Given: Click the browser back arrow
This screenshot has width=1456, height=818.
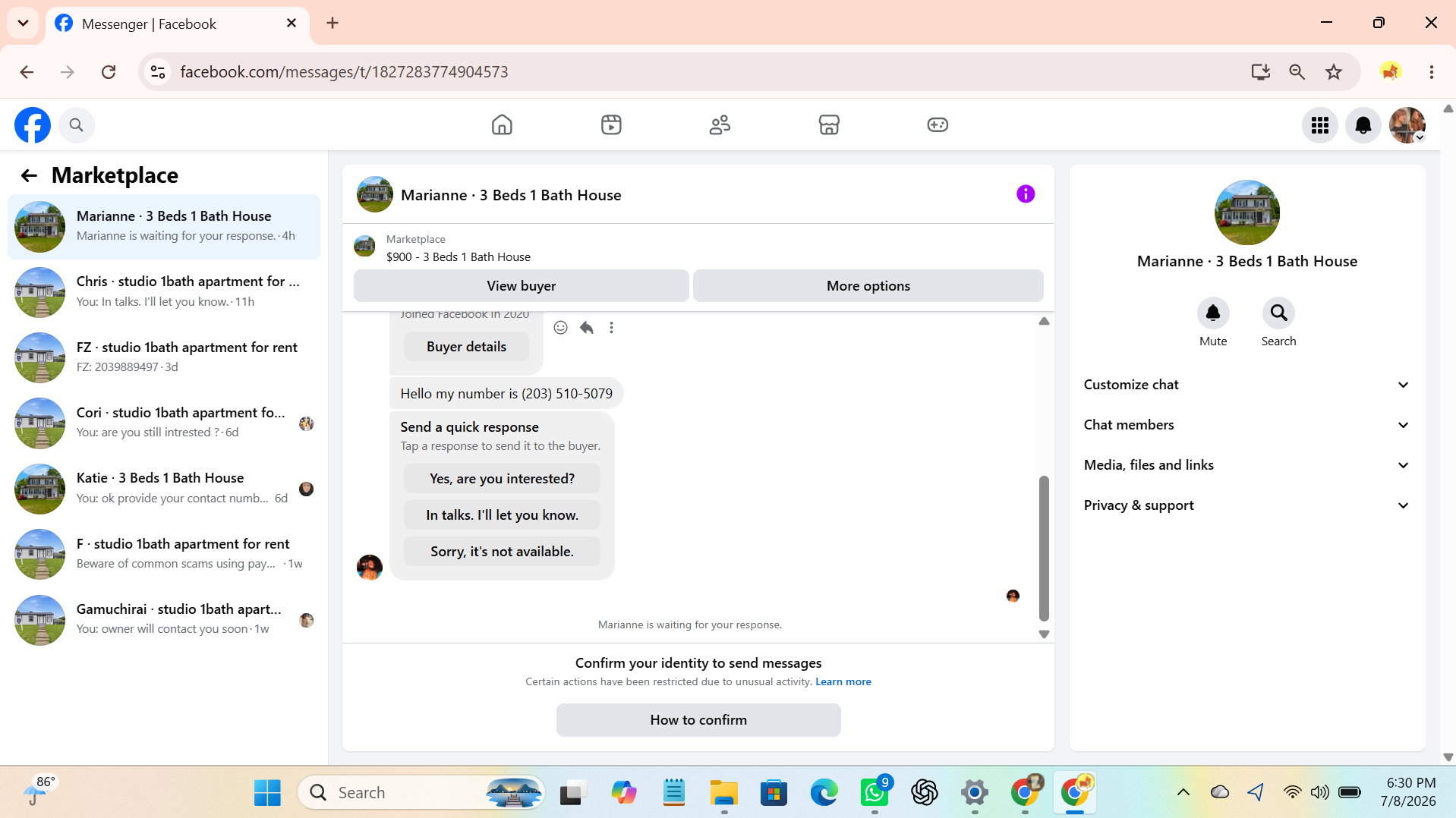Looking at the screenshot, I should (27, 72).
